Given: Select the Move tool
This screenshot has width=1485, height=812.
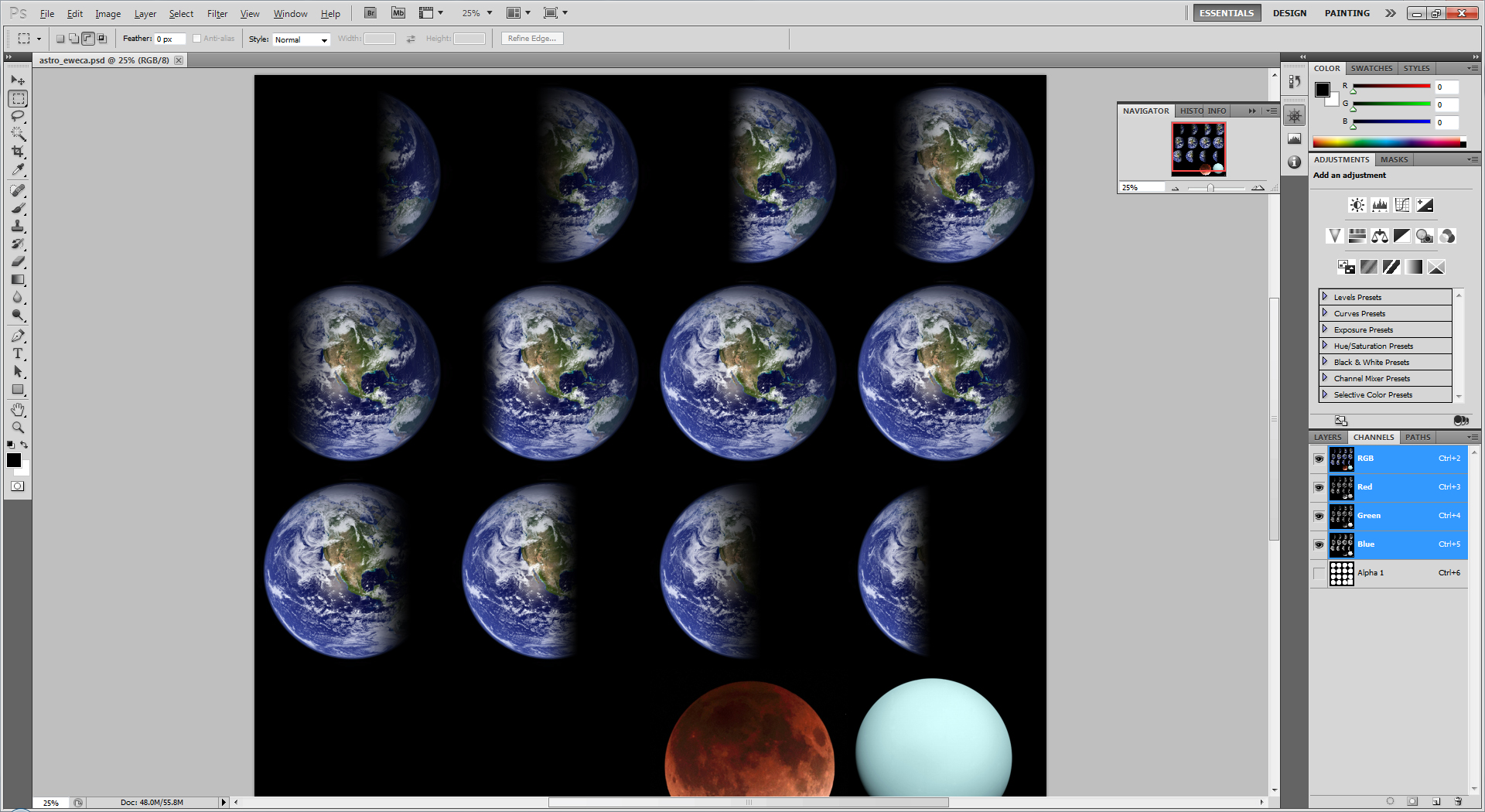Looking at the screenshot, I should click(x=18, y=80).
